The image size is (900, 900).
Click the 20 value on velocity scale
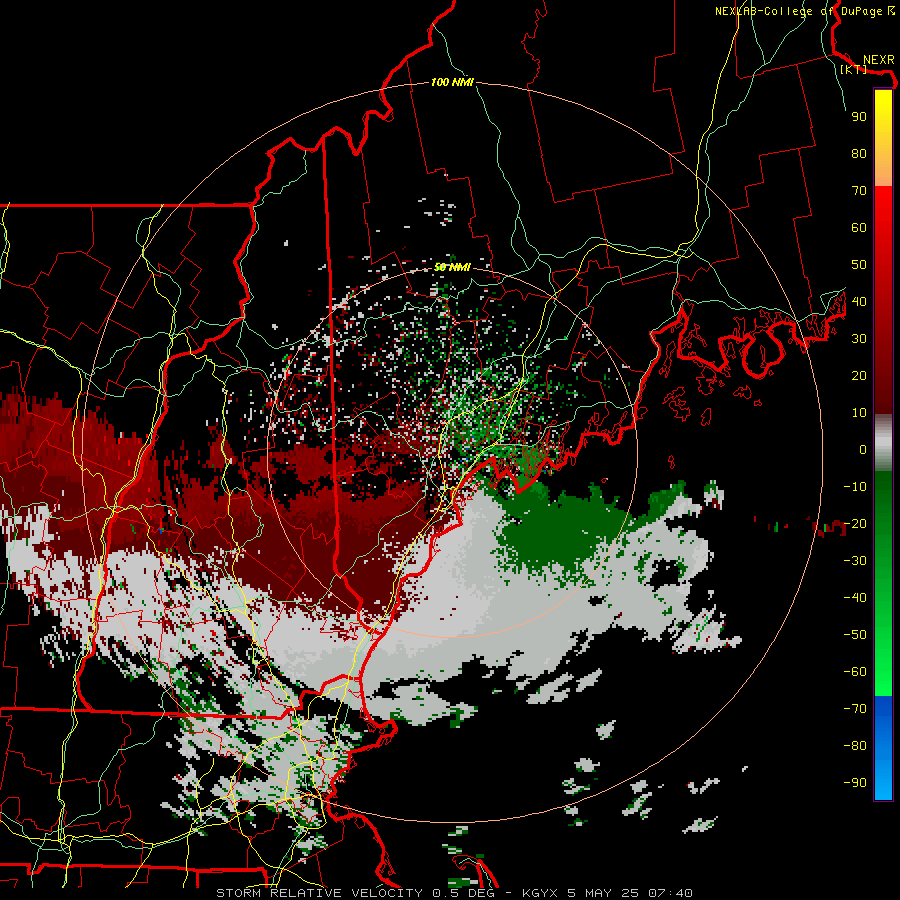click(859, 376)
